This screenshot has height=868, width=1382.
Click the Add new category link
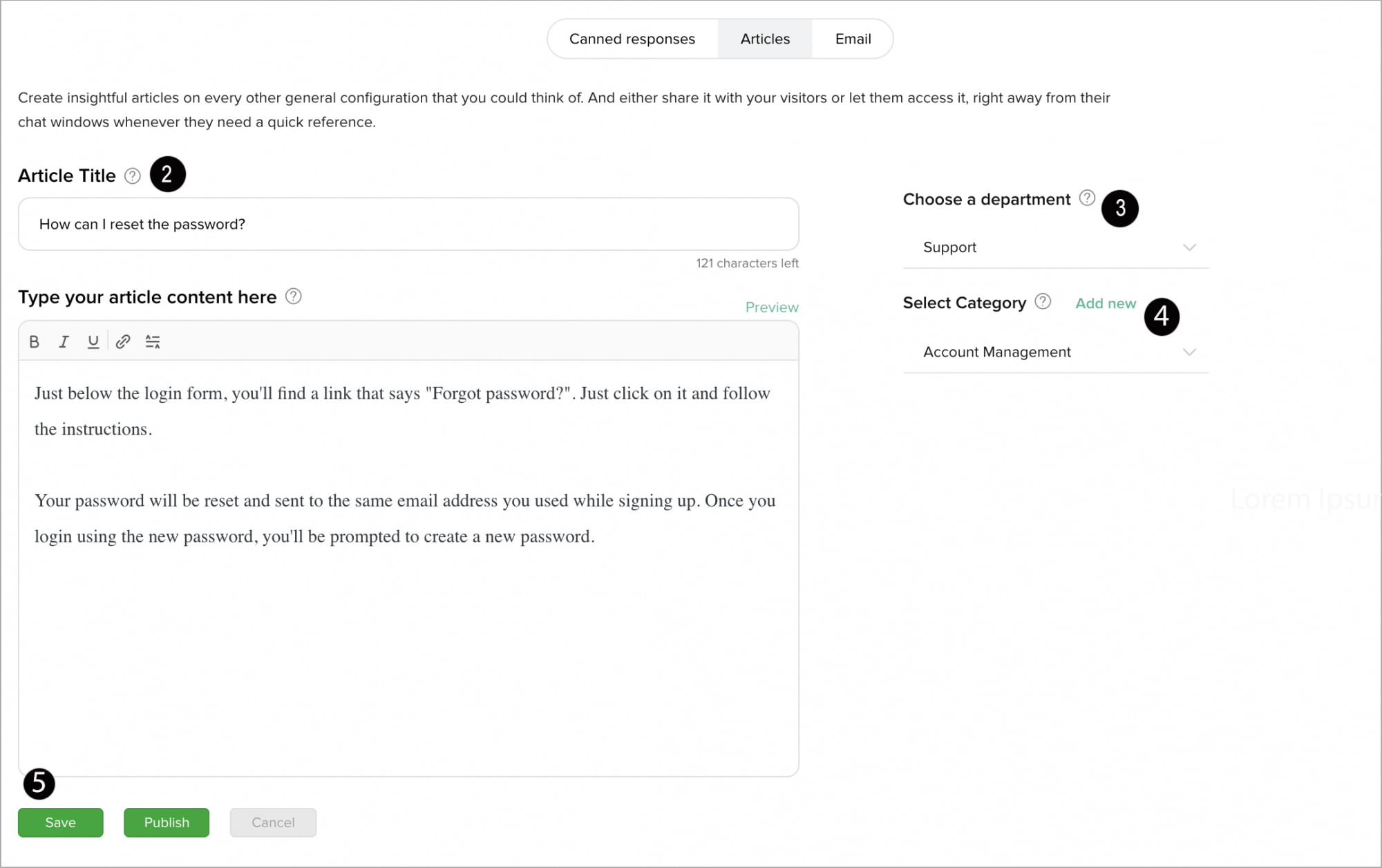click(1105, 303)
